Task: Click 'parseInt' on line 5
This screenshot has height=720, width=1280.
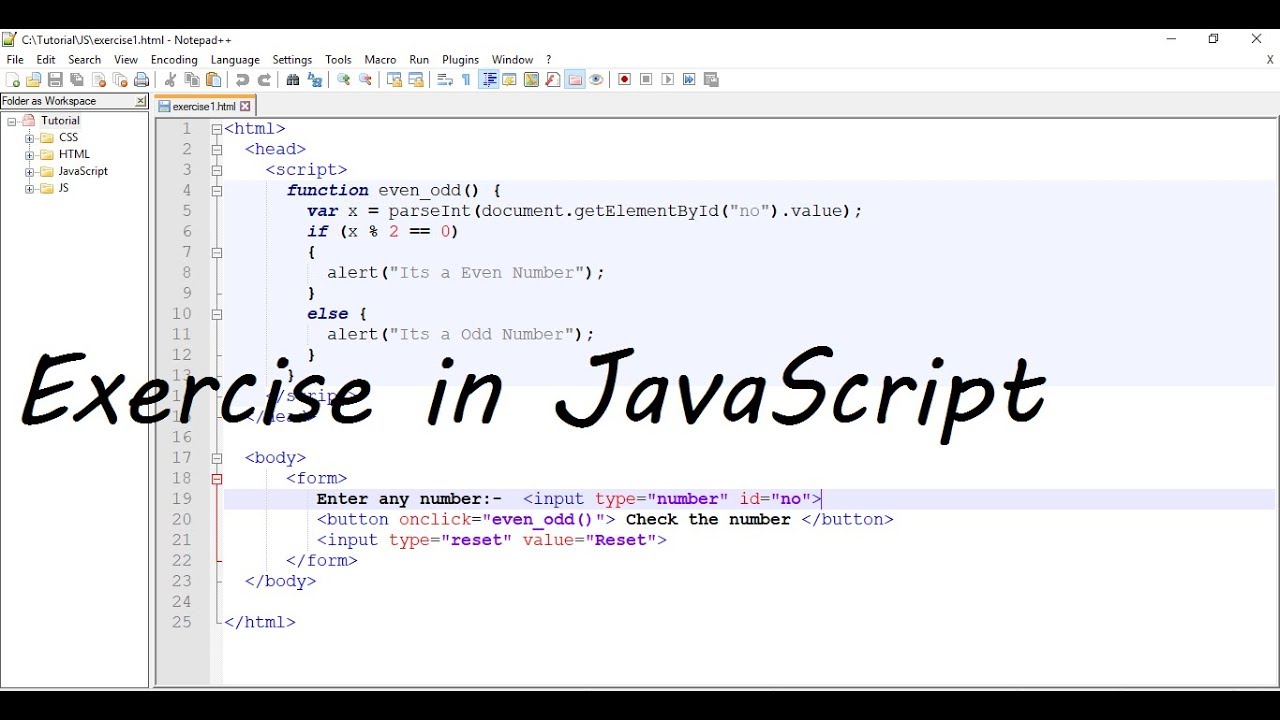Action: [429, 211]
